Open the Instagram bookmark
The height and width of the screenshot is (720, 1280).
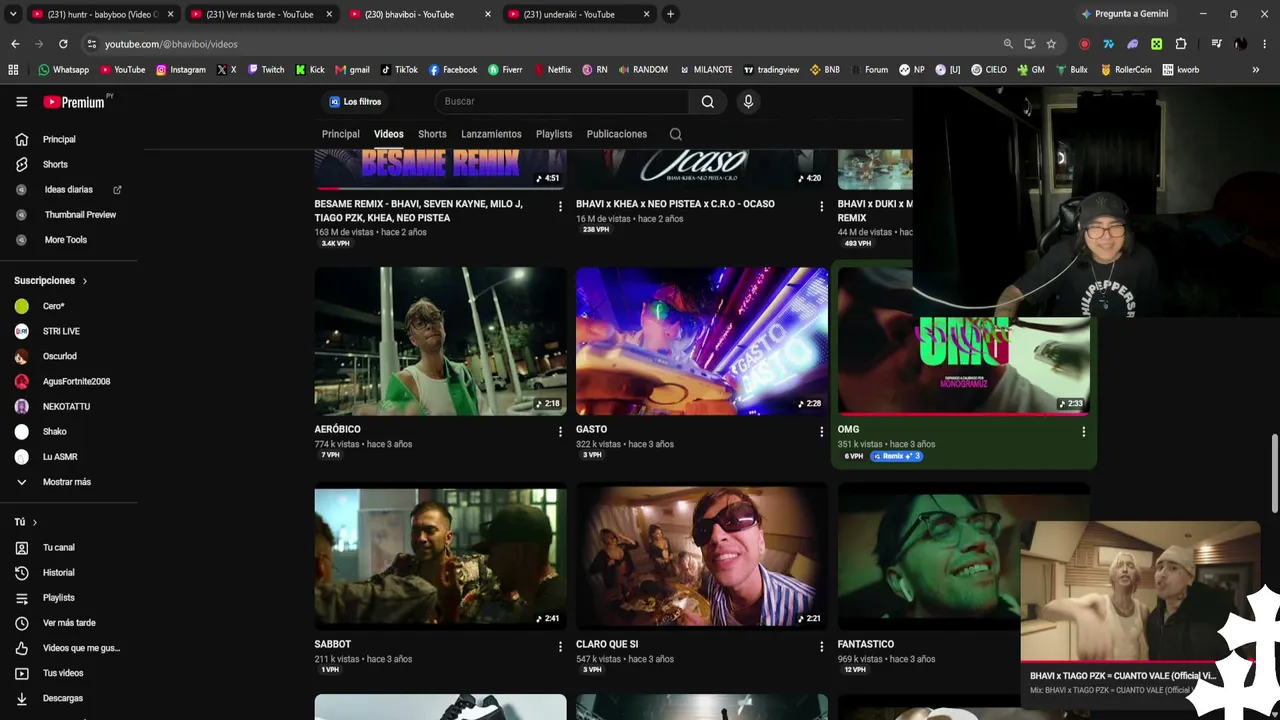pyautogui.click(x=181, y=70)
